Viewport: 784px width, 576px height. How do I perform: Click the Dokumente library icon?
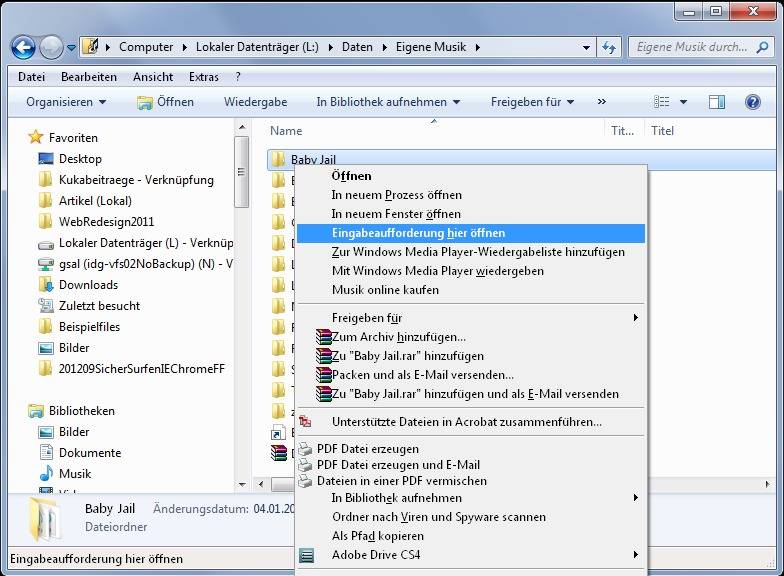tap(46, 452)
